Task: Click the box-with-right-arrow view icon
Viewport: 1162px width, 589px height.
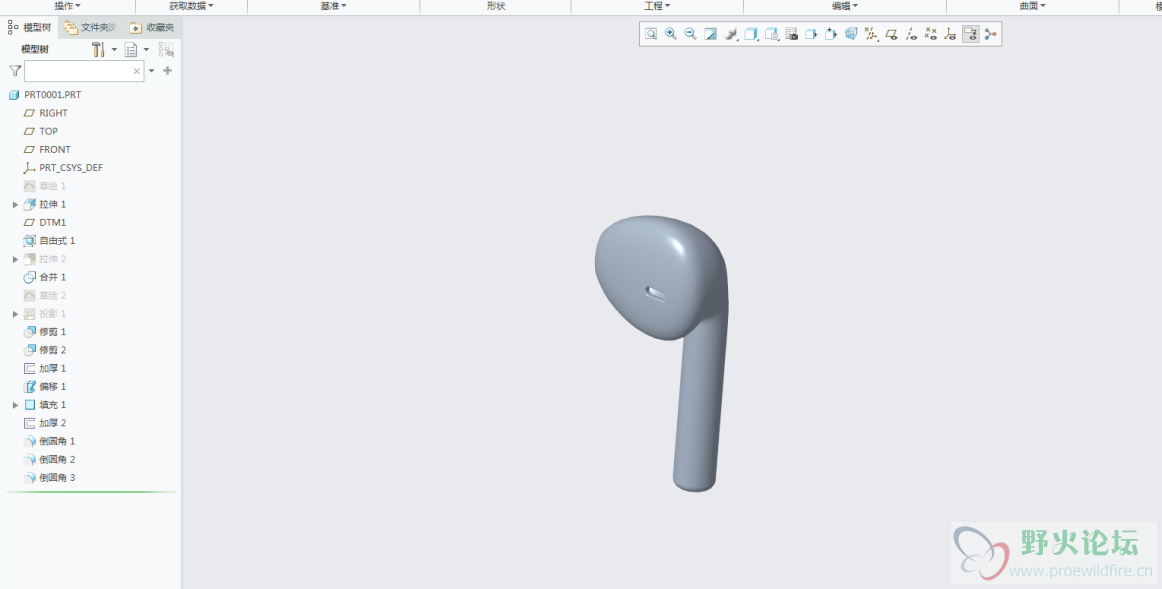Action: pyautogui.click(x=811, y=34)
